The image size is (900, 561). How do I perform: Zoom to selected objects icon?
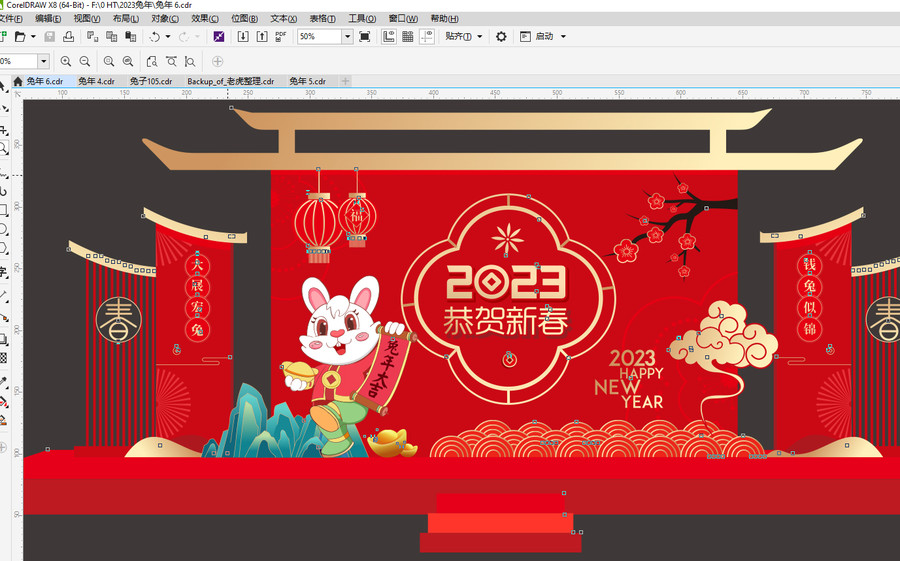pos(109,61)
